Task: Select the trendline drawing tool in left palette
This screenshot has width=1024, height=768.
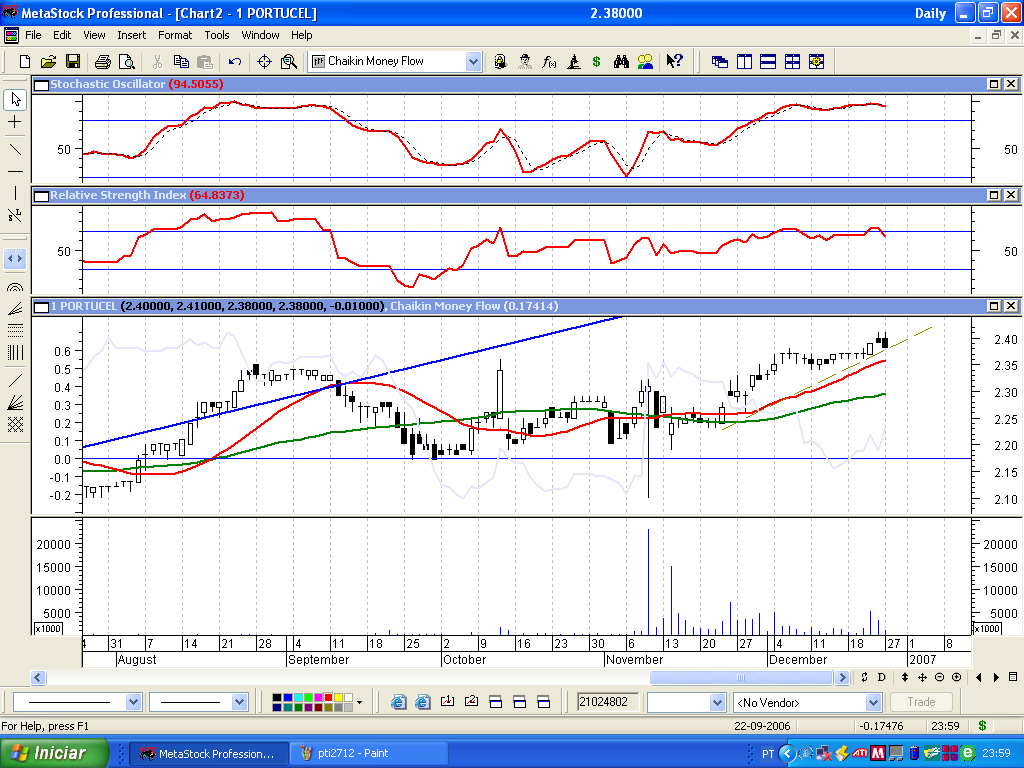Action: click(x=15, y=149)
